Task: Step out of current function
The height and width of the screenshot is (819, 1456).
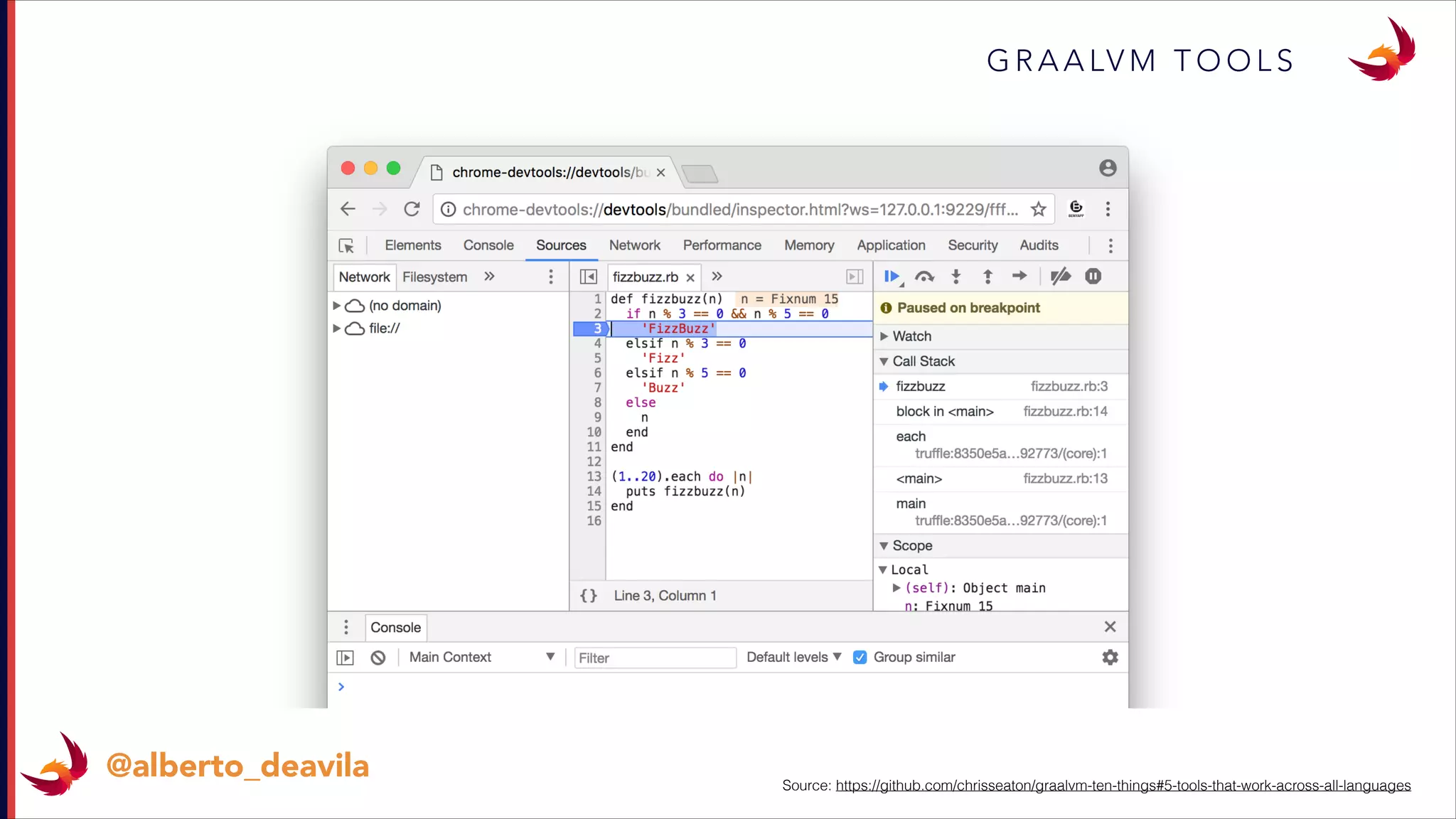Action: (987, 277)
